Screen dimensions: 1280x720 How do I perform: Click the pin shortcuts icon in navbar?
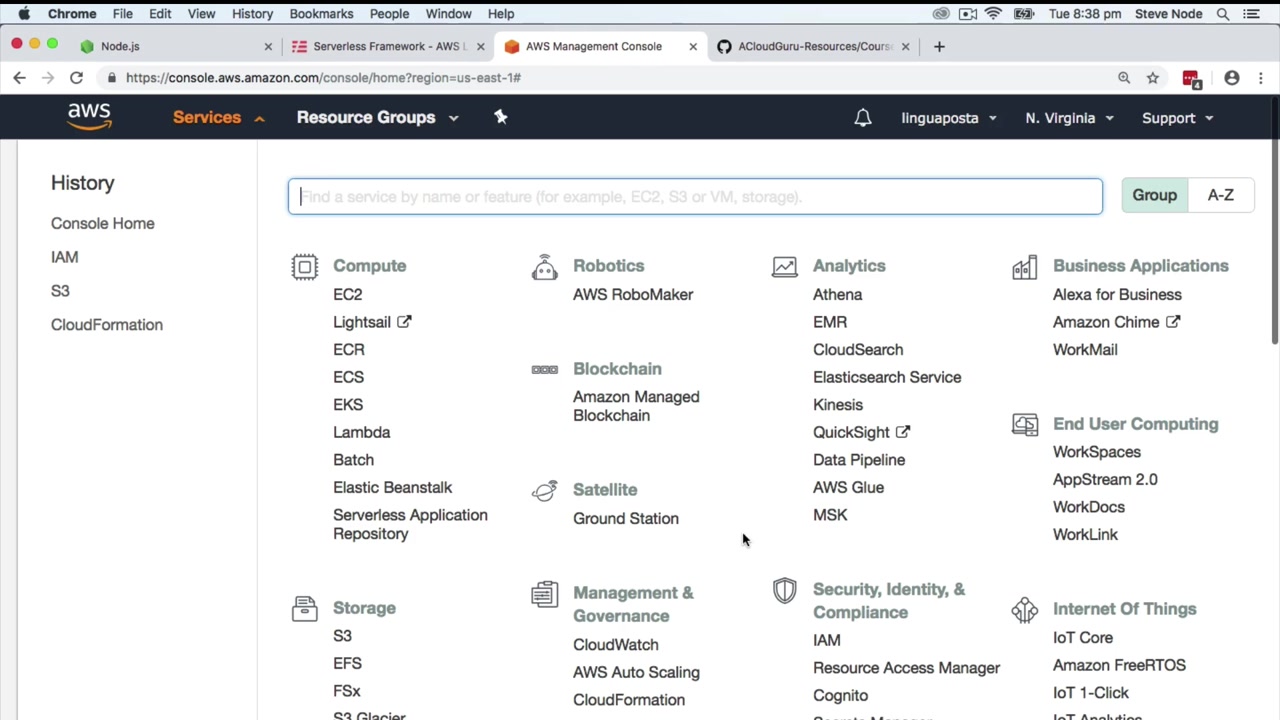pos(501,117)
